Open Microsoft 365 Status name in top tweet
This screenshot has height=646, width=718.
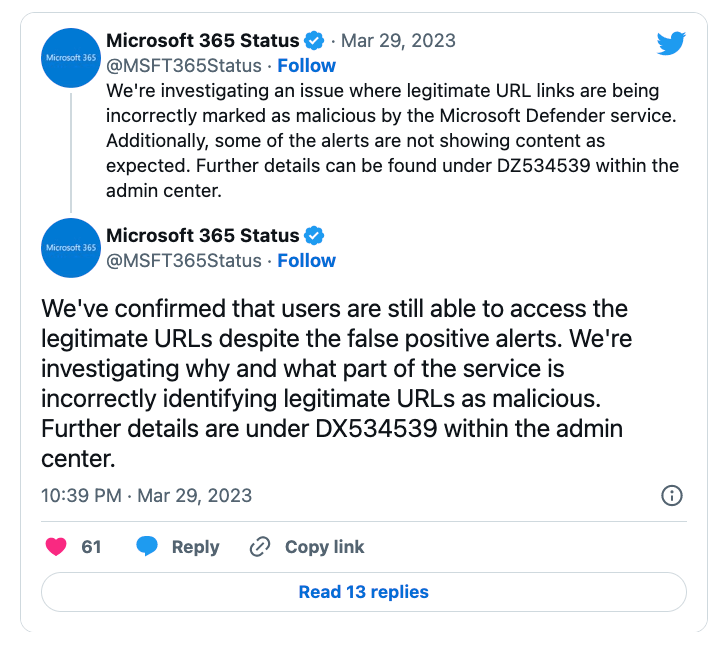[x=202, y=41]
